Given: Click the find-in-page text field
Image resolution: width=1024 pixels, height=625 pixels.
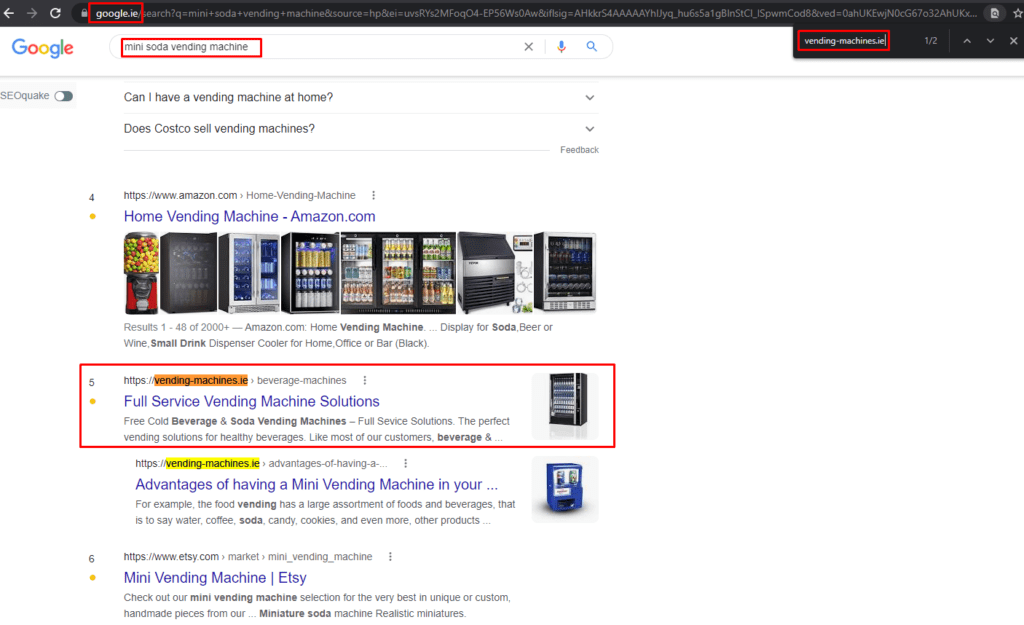Looking at the screenshot, I should point(844,40).
